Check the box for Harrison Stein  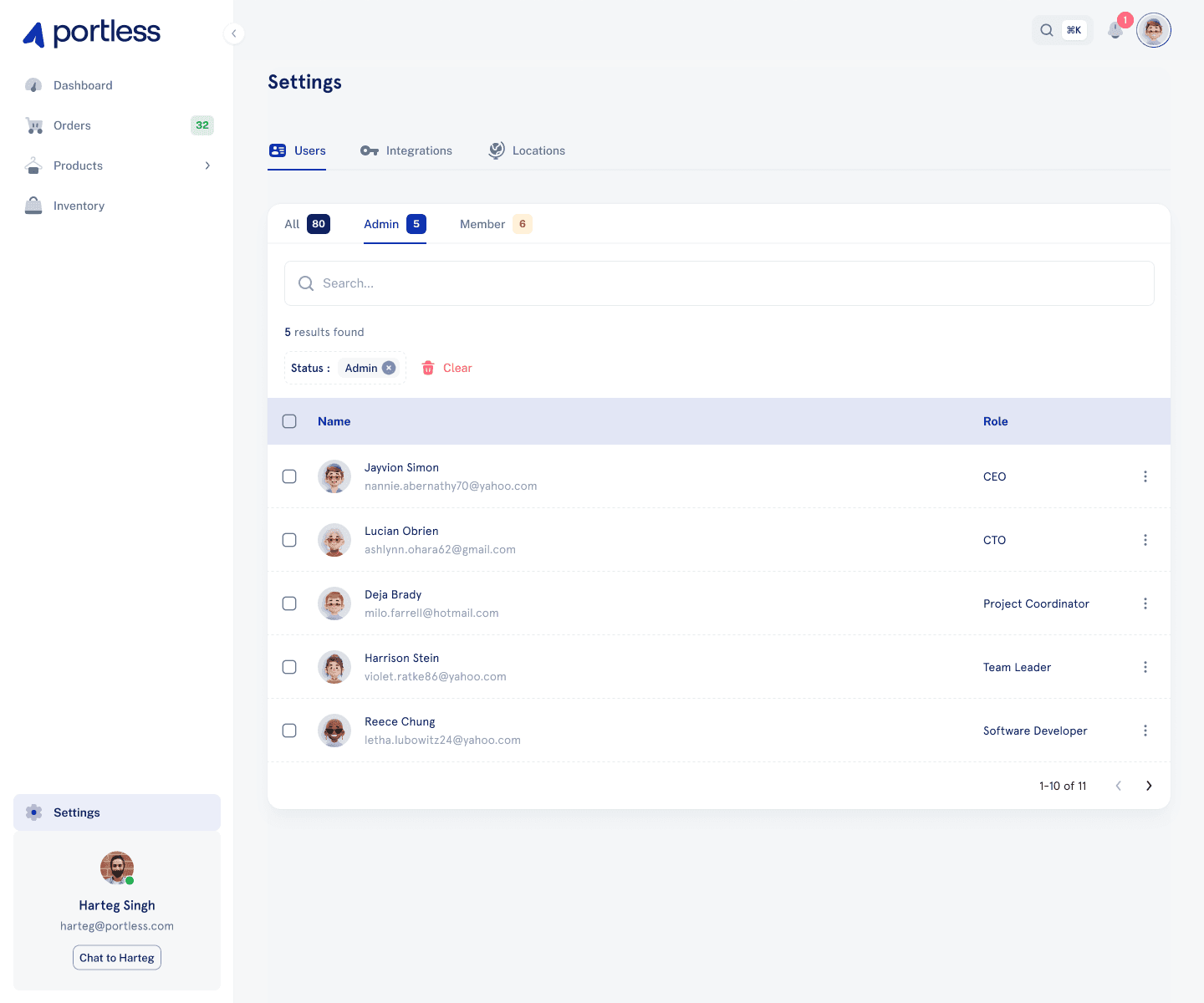[x=289, y=667]
